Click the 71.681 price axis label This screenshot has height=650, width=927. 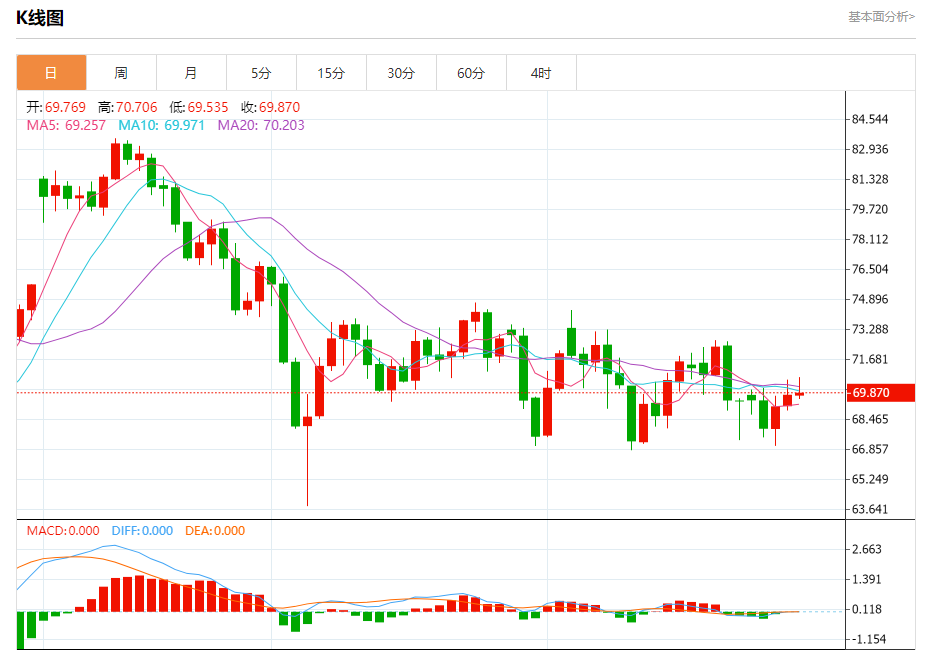point(870,359)
